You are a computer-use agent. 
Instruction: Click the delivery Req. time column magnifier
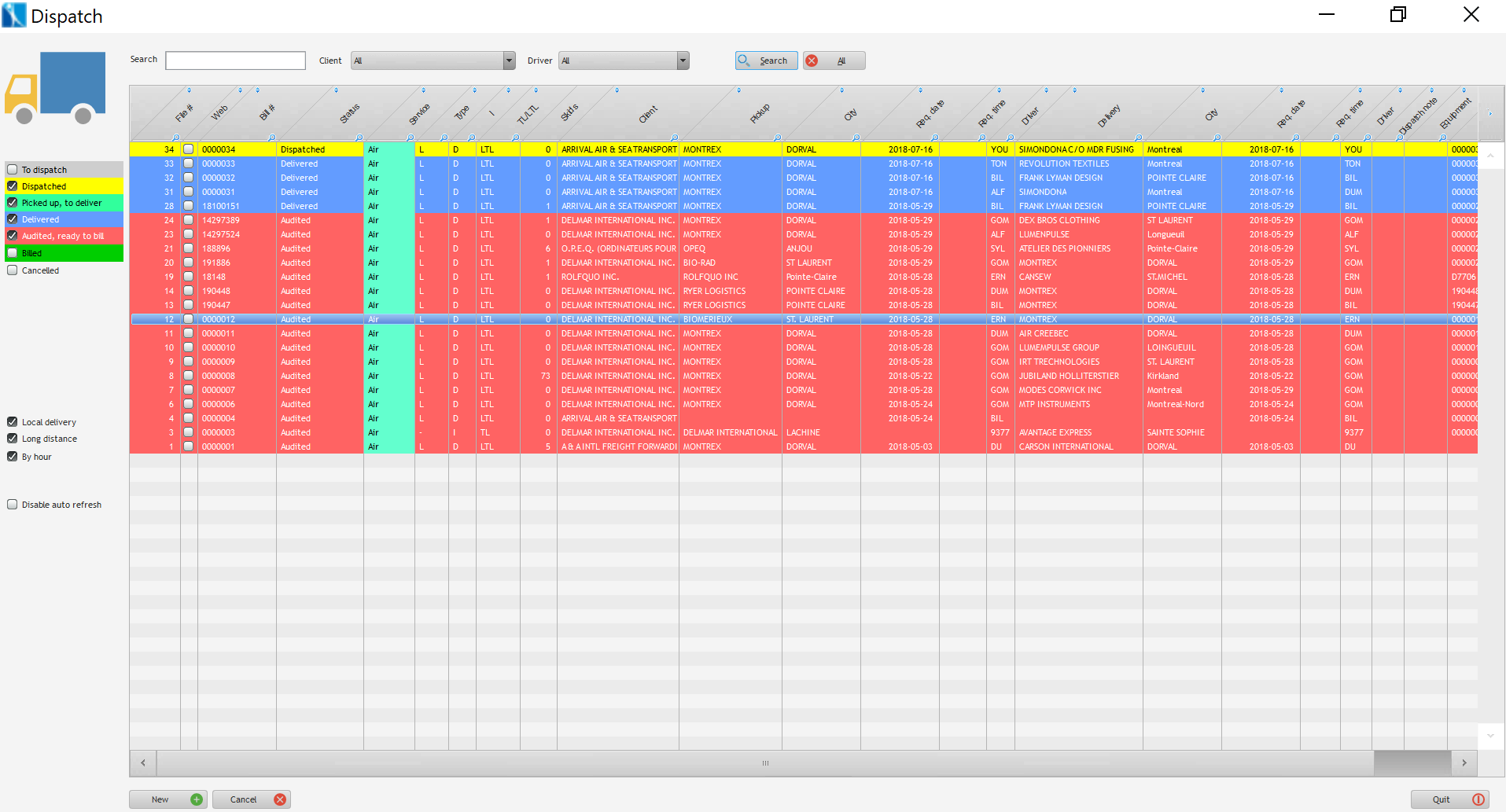click(x=1336, y=138)
